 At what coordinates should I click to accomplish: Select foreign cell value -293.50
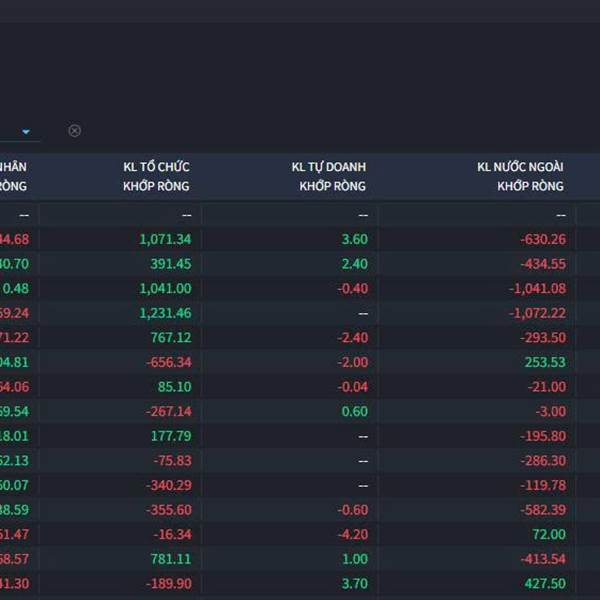tap(543, 338)
